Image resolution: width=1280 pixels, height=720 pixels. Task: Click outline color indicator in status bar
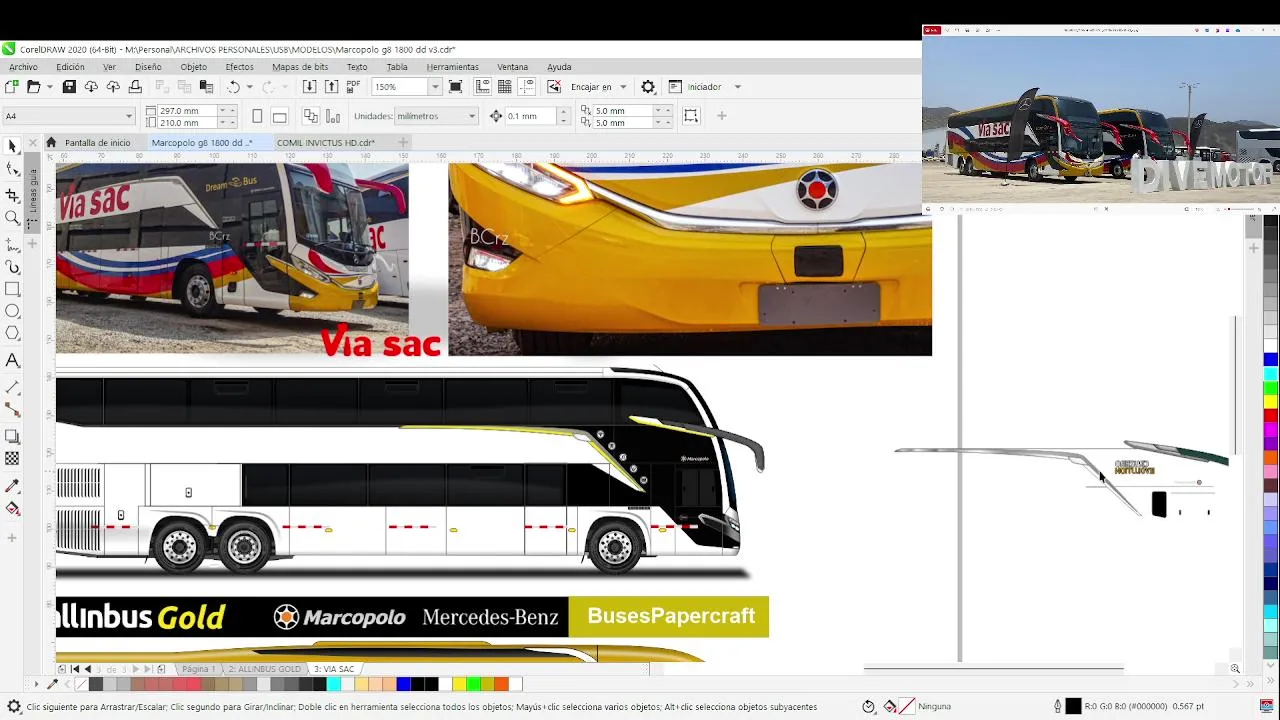(1073, 706)
